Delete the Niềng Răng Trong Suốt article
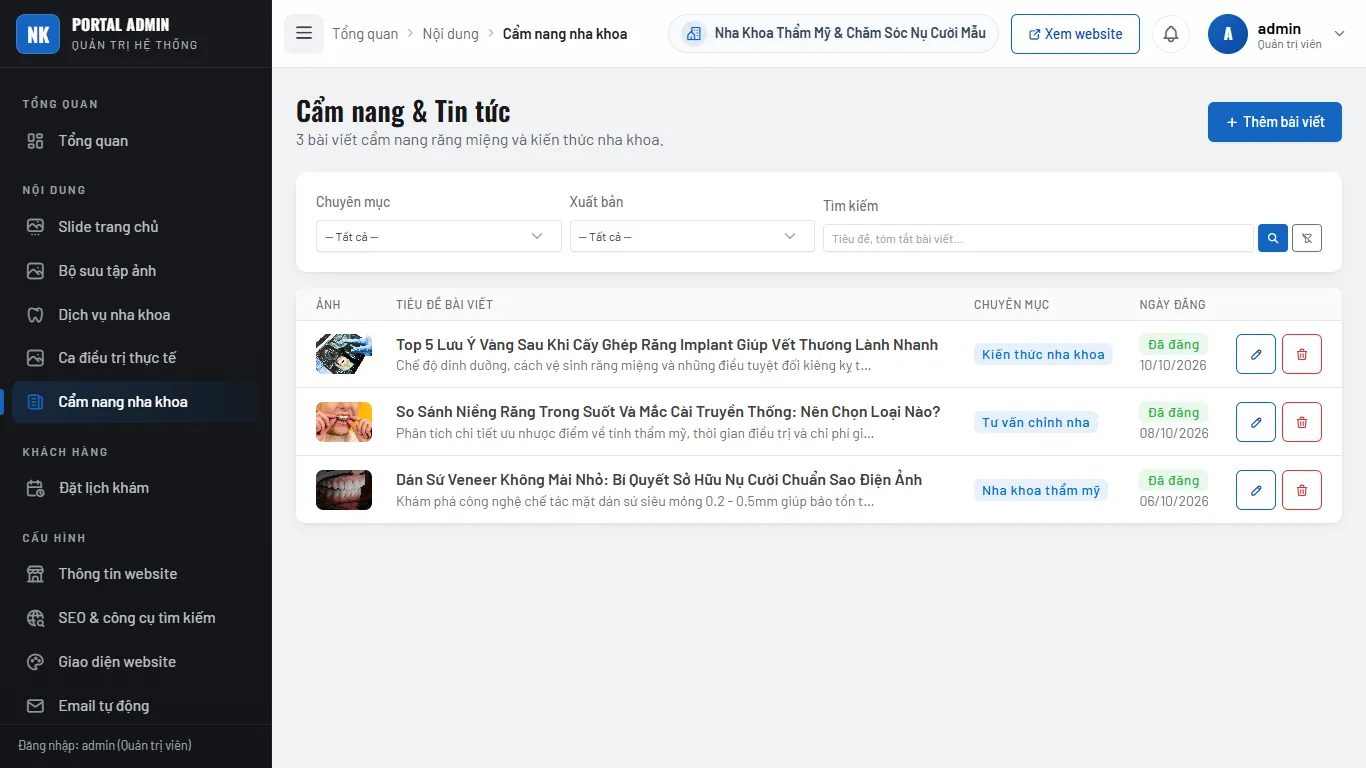This screenshot has height=768, width=1366. pos(1302,422)
